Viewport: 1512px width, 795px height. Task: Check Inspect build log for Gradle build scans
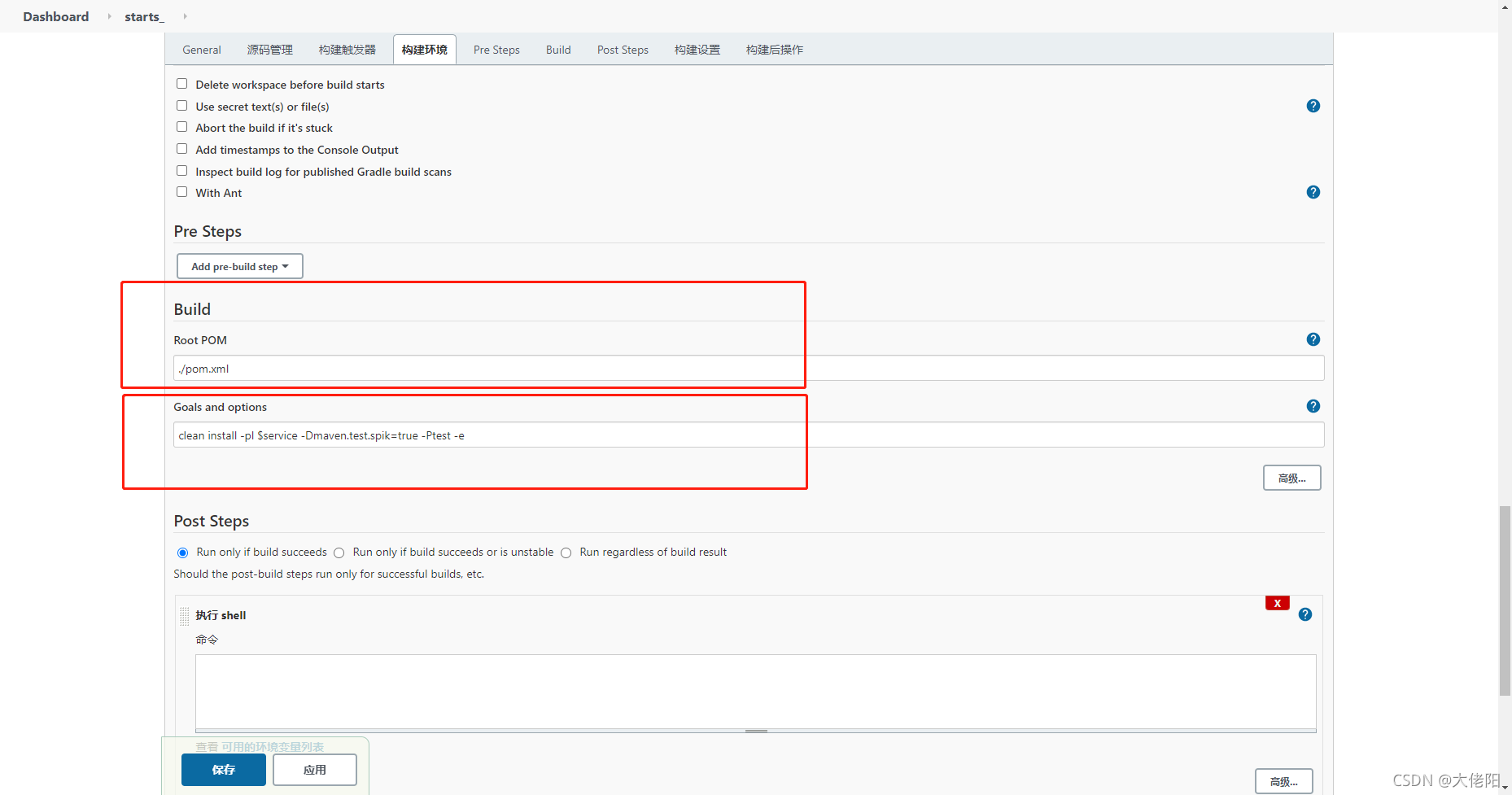click(181, 171)
